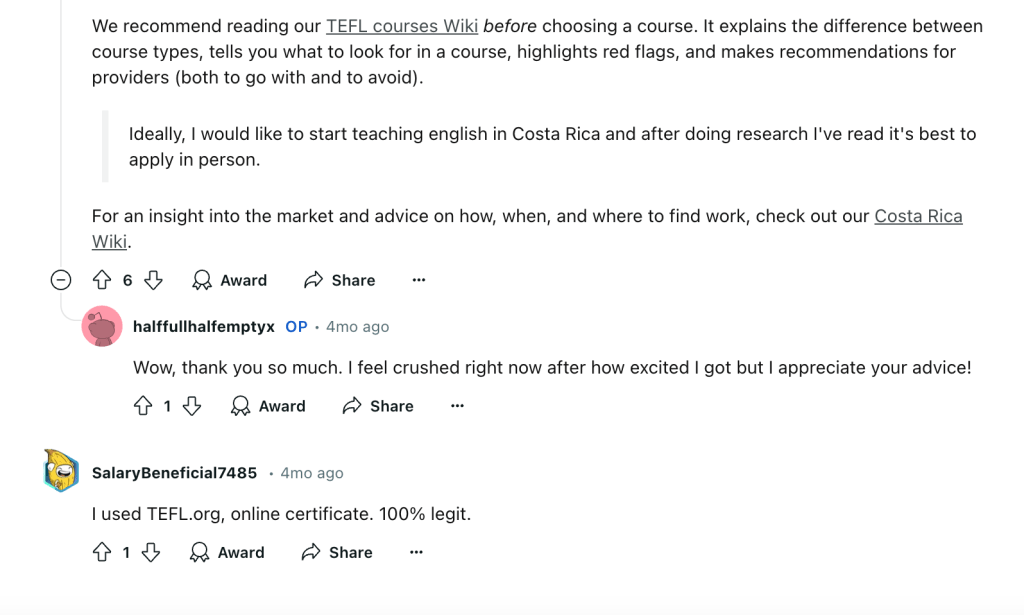Downvote SalaryBeneficial7485's comment
The image size is (1024, 615).
(151, 552)
